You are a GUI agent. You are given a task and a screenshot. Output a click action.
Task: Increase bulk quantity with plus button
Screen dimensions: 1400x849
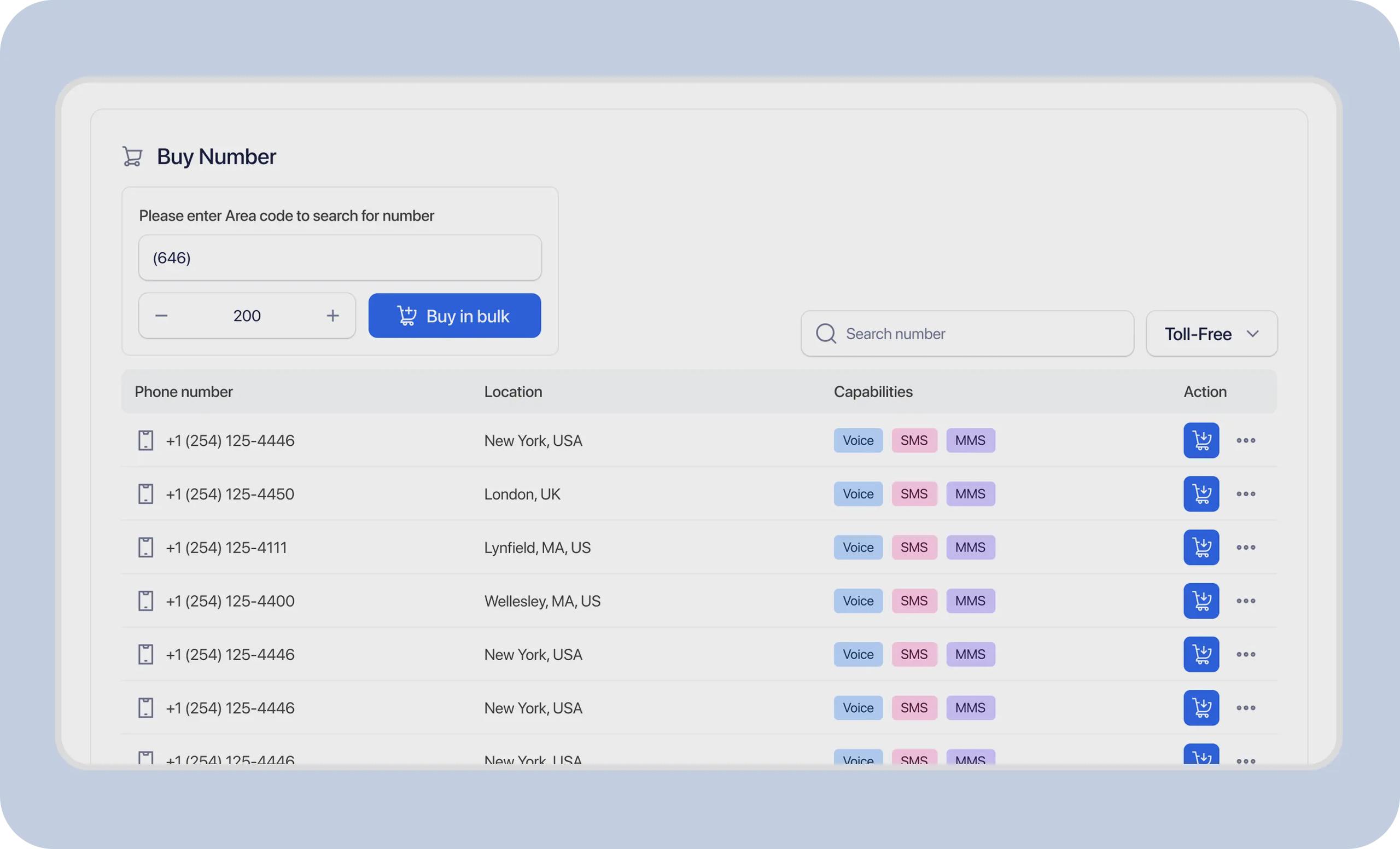[x=333, y=316]
